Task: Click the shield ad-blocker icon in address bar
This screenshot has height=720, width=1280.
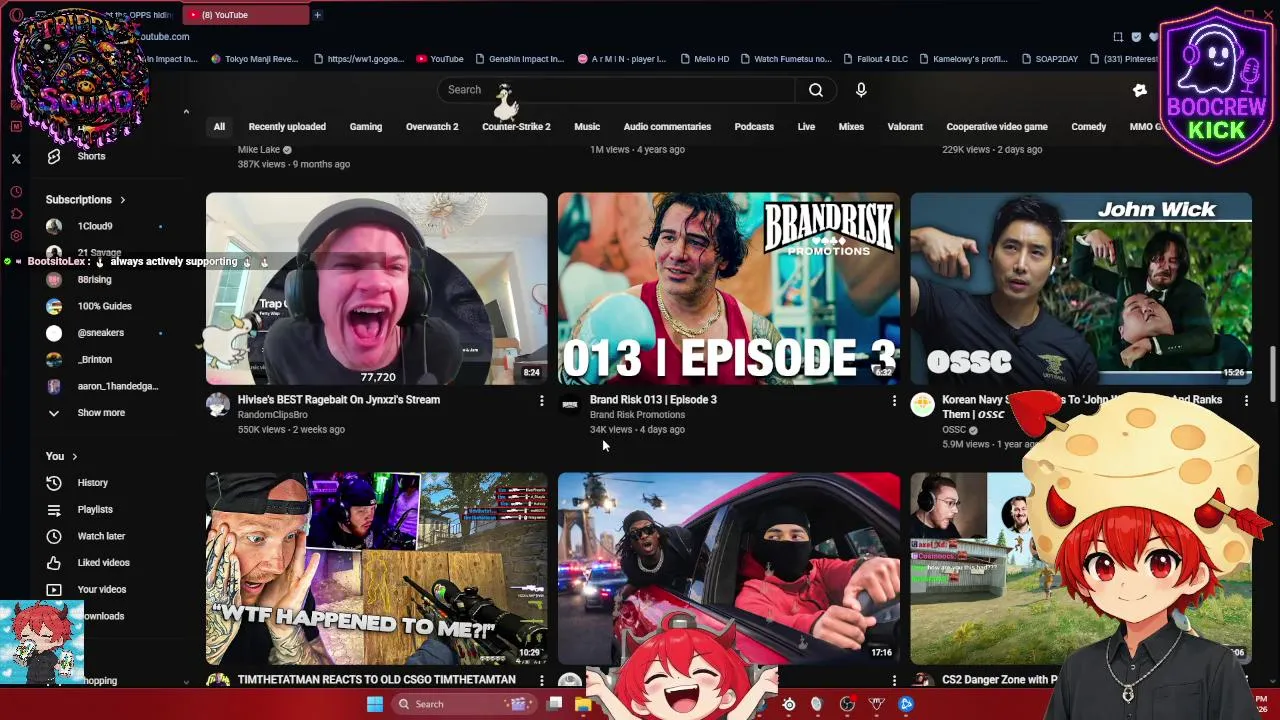Action: [1136, 37]
